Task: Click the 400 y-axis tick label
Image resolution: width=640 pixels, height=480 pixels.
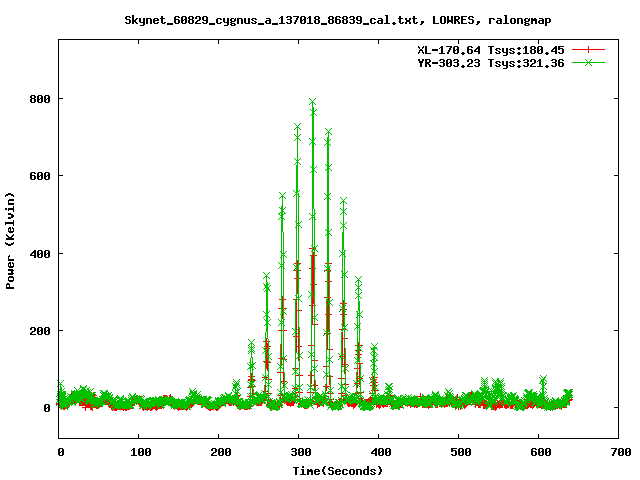Action: [40, 253]
